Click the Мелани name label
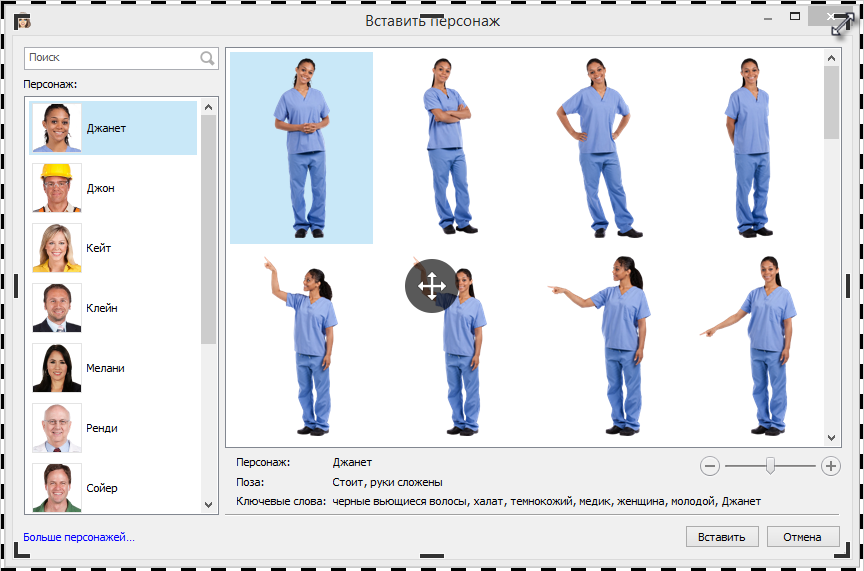Image resolution: width=864 pixels, height=571 pixels. 105,369
